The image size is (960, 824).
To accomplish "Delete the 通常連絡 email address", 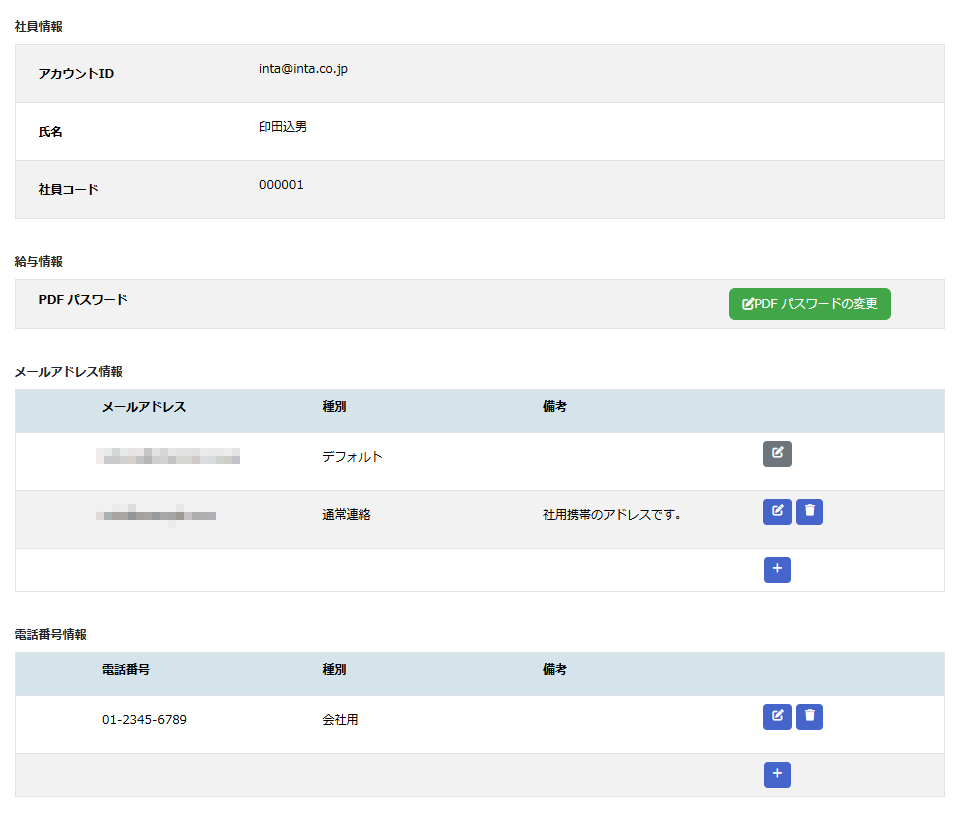I will [x=809, y=512].
